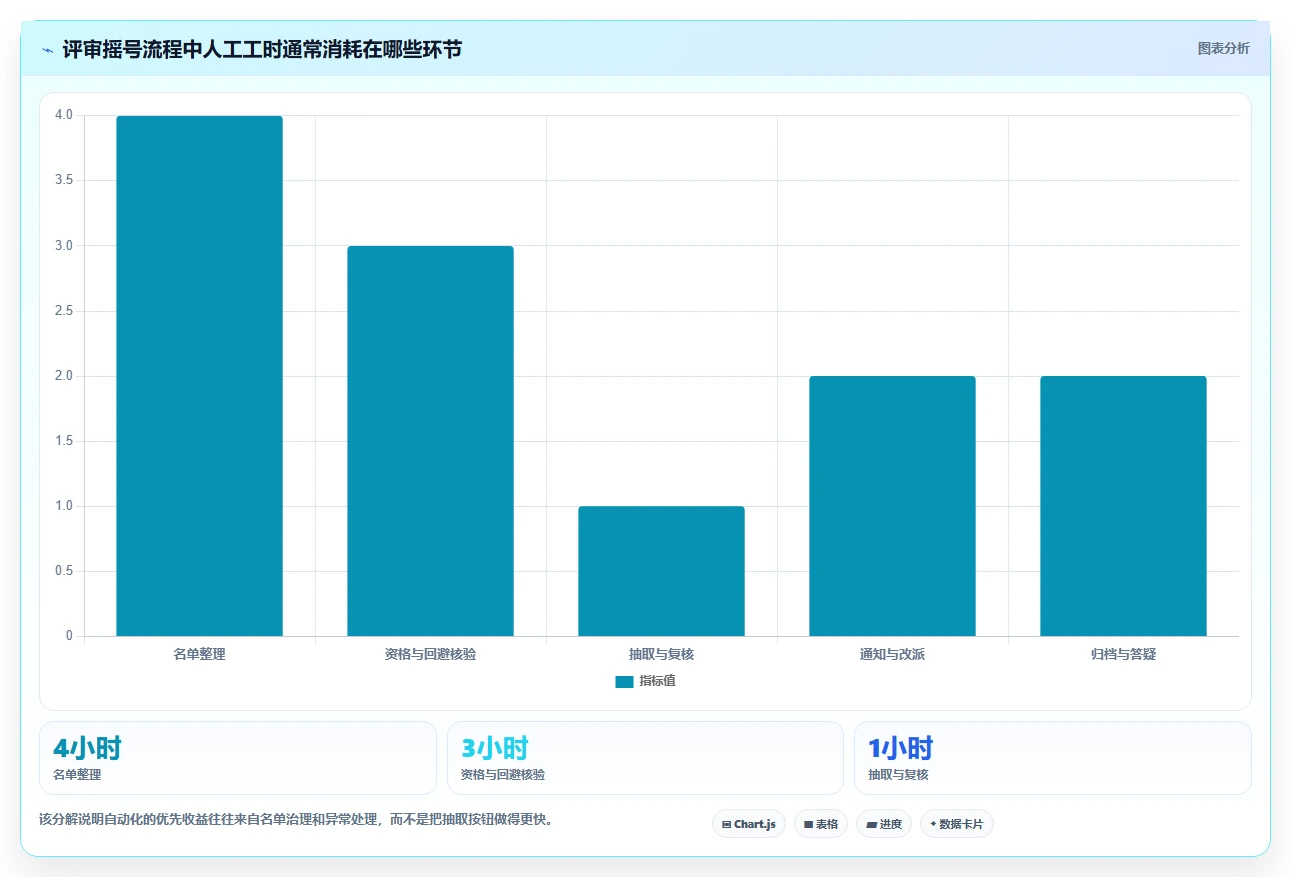Open the 1小时 抽取与复核 card
The width and height of the screenshot is (1291, 877).
[1053, 758]
